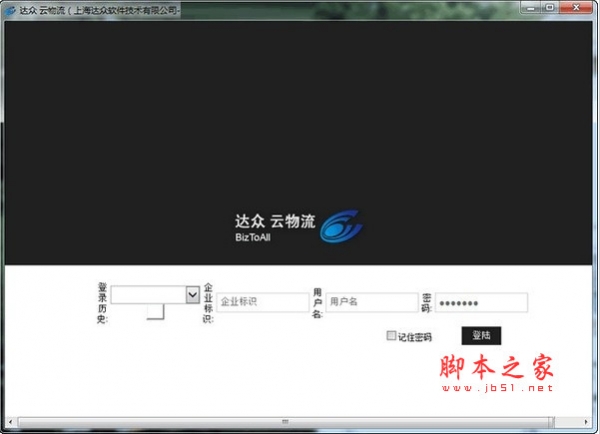The height and width of the screenshot is (434, 600).
Task: Close the 达众 云物流 window
Action: [x=576, y=8]
